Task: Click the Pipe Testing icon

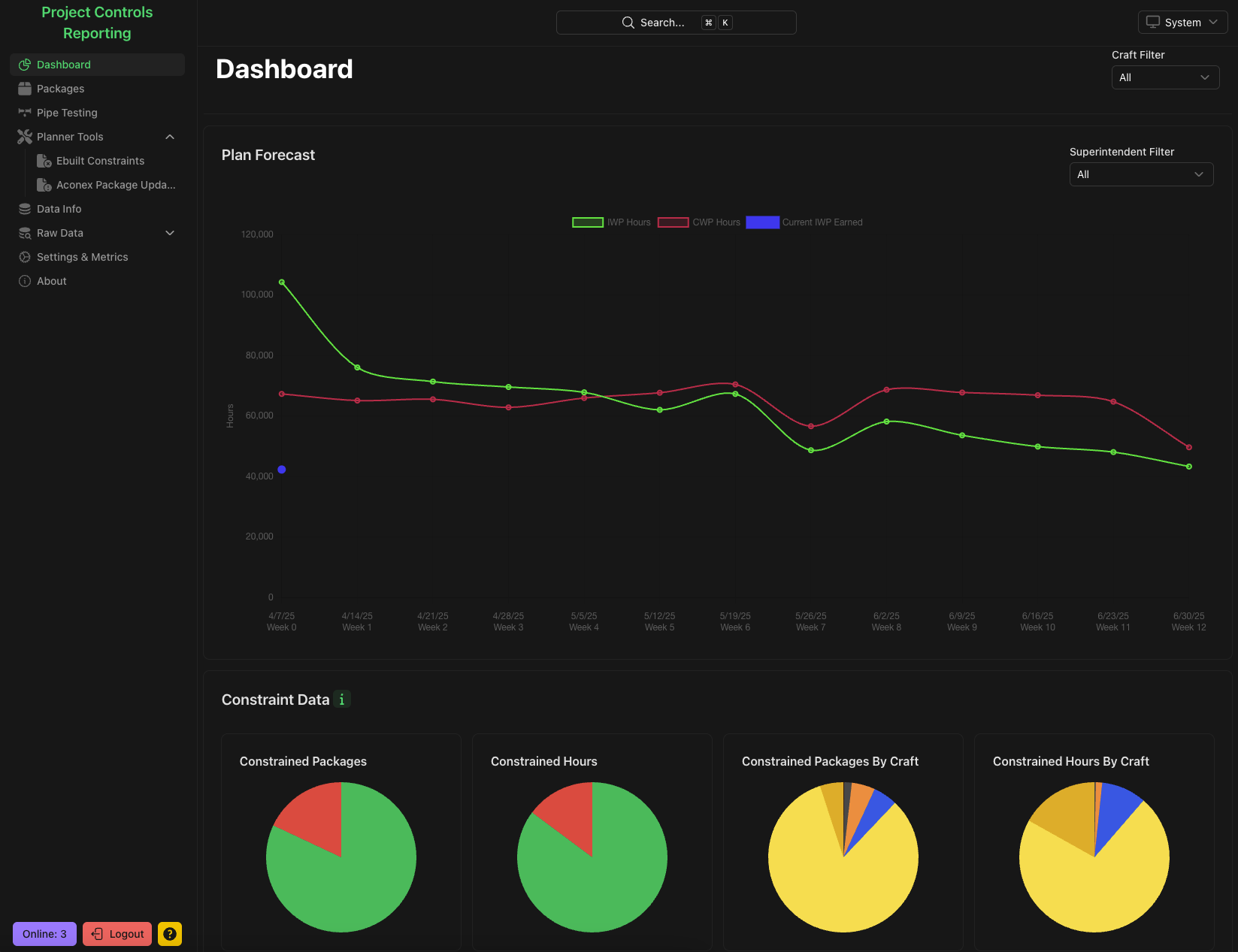Action: (x=25, y=113)
